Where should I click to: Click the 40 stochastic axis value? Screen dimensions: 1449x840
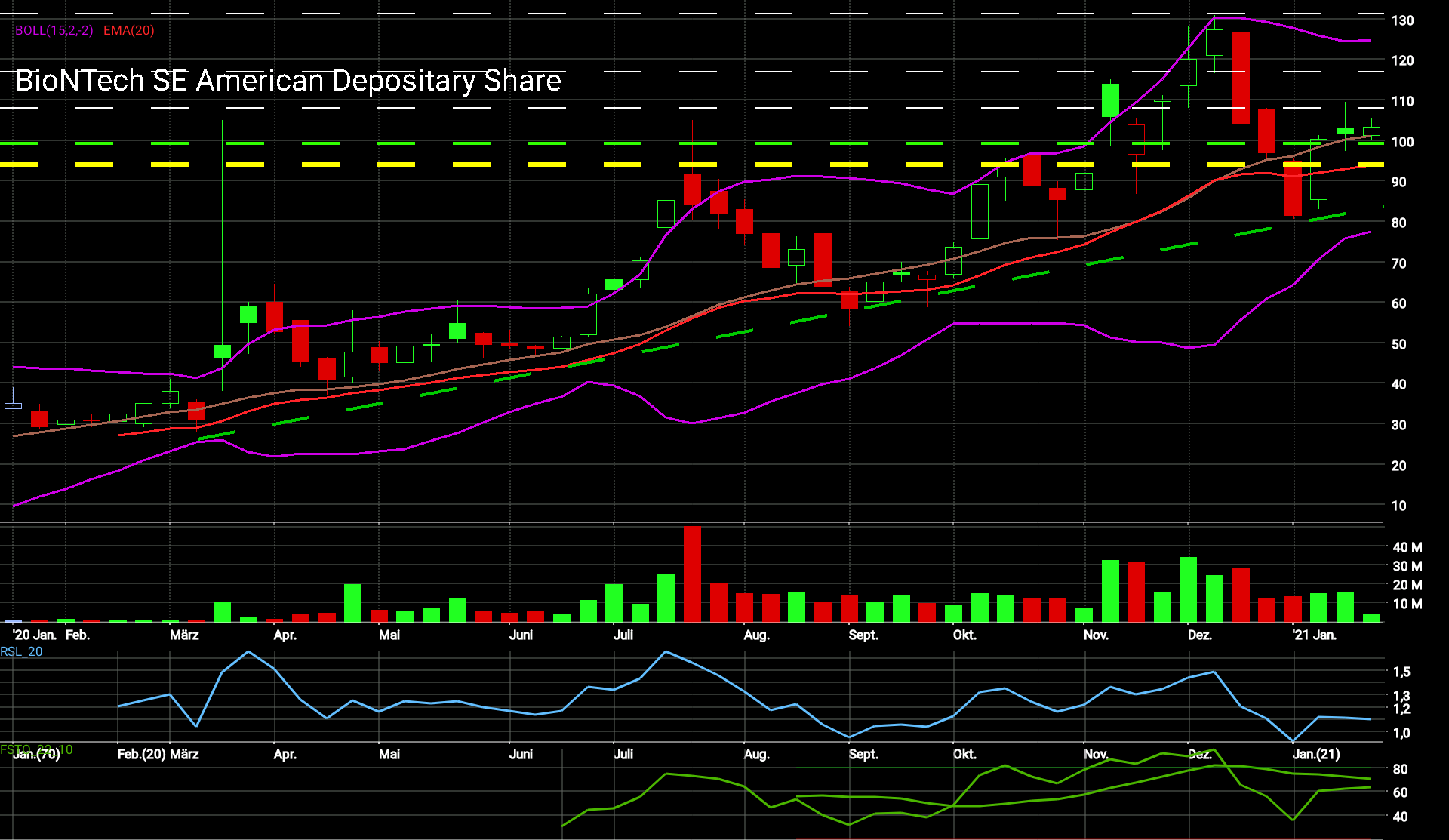click(x=1400, y=817)
